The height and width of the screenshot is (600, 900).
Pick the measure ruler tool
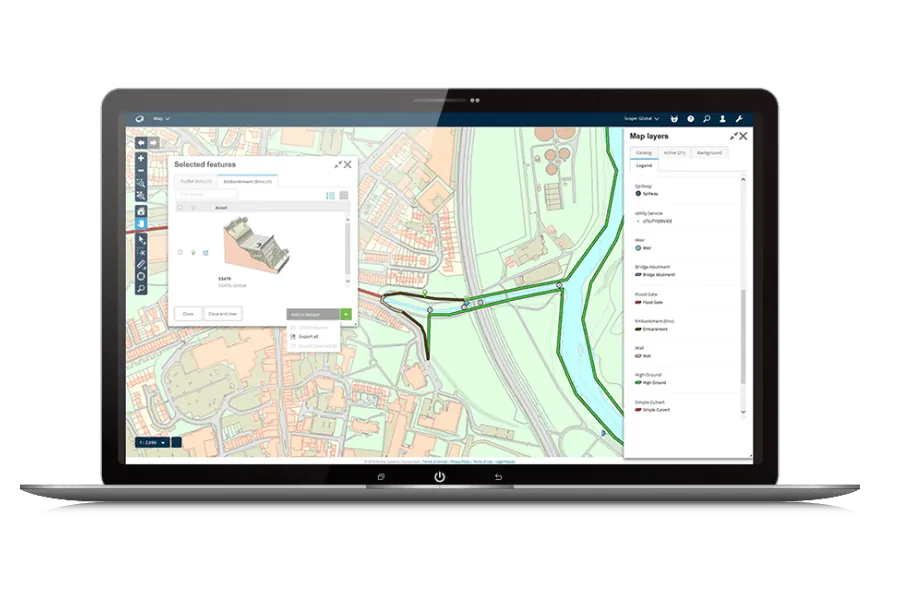pyautogui.click(x=141, y=263)
